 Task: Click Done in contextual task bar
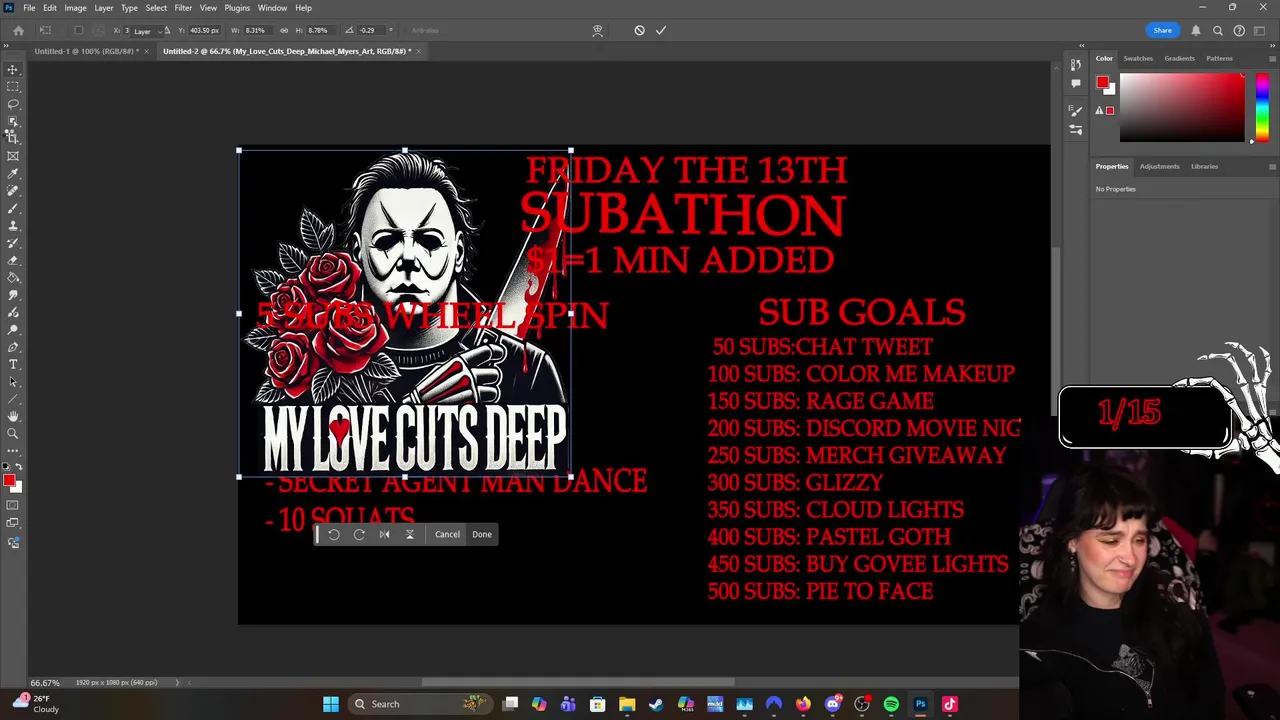click(x=482, y=534)
